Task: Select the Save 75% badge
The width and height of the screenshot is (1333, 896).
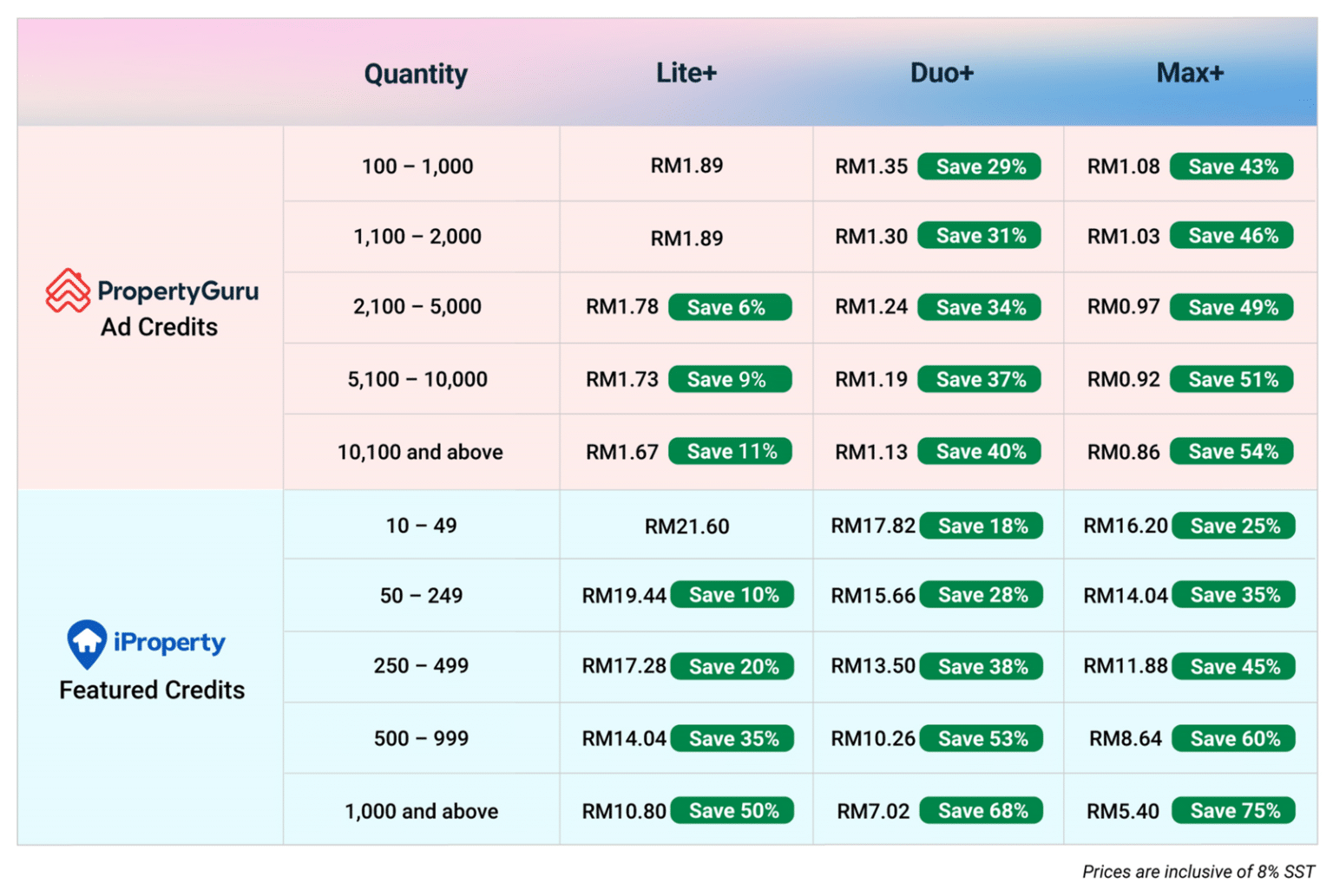Action: pyautogui.click(x=1233, y=811)
